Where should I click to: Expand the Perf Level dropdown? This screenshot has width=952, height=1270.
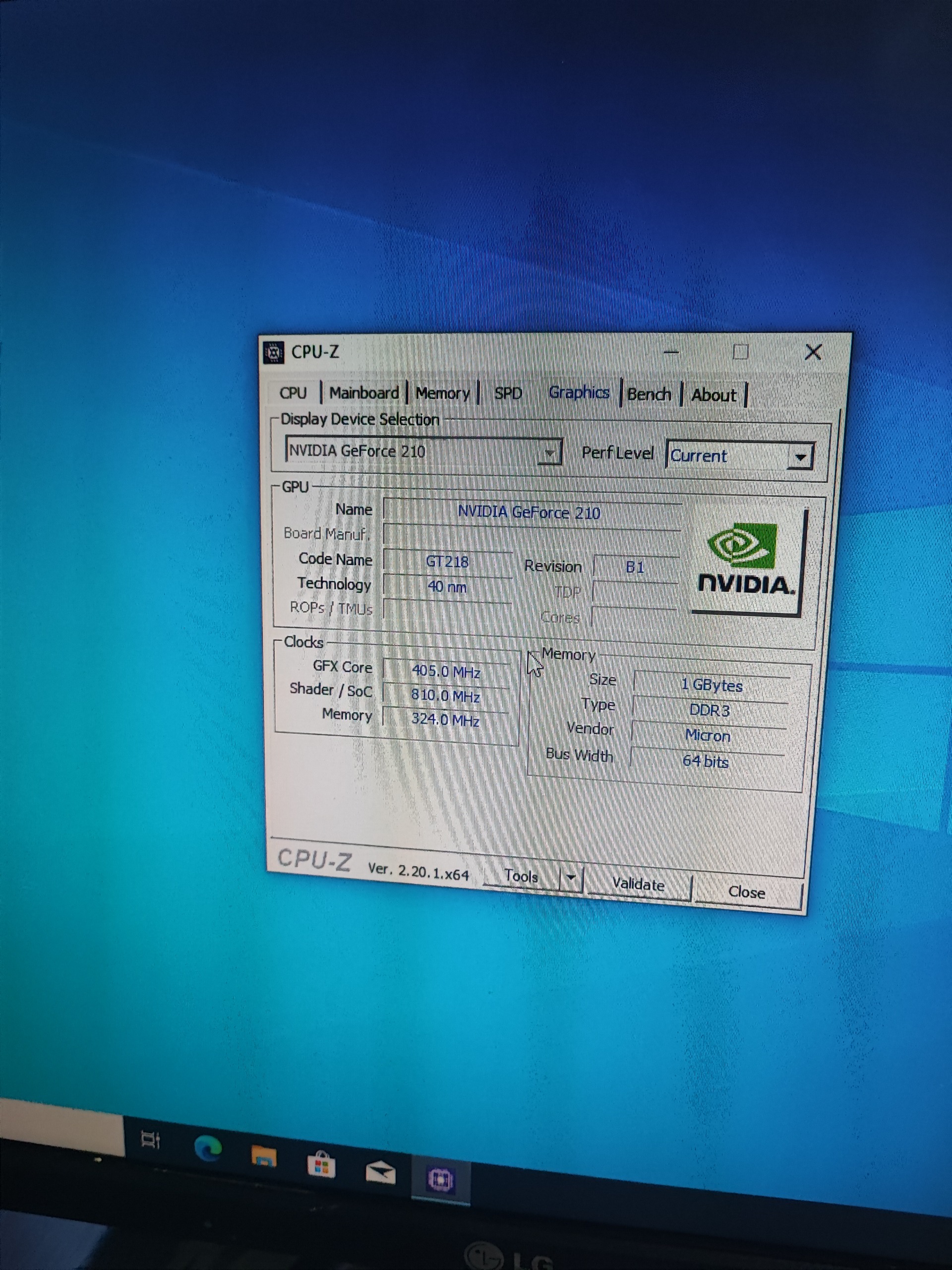click(x=740, y=456)
